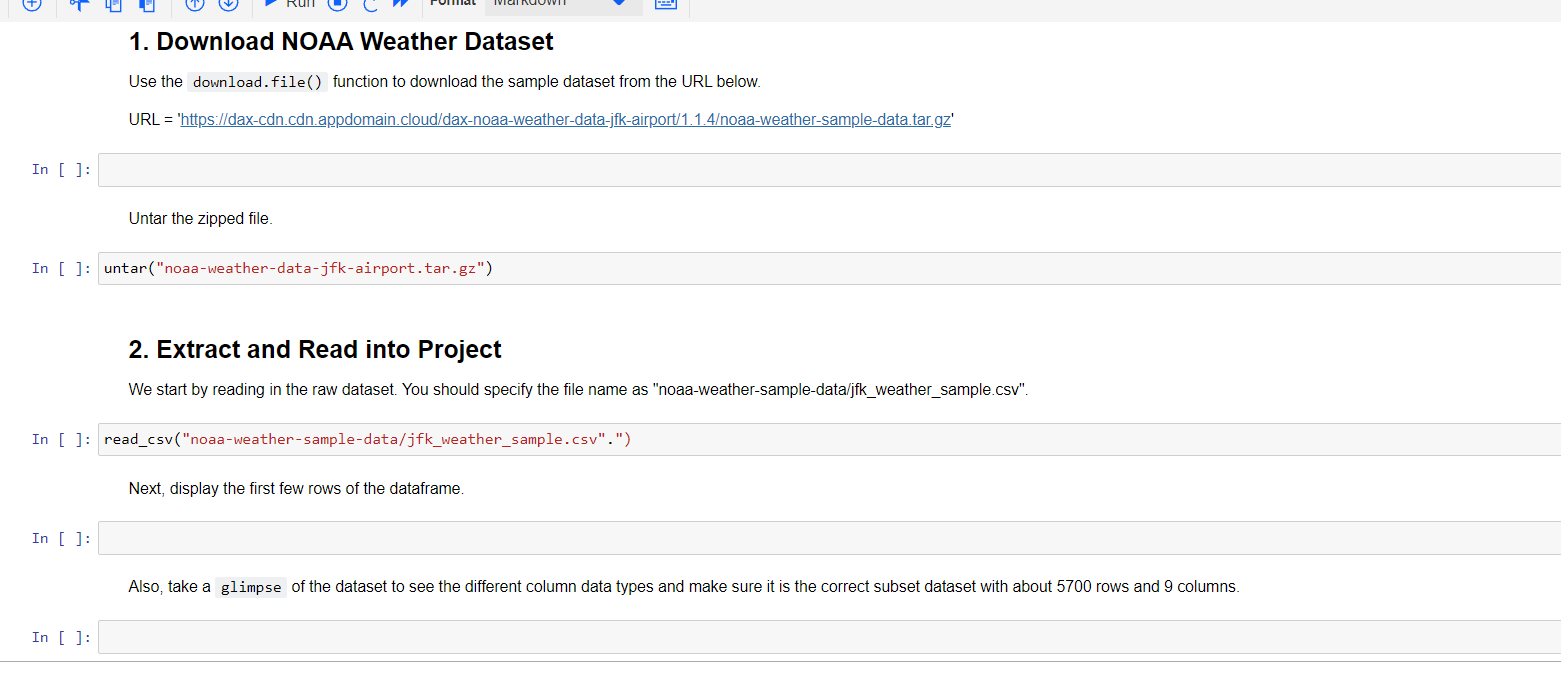Click the 'Download NOAA Weather Dataset' heading
The width and height of the screenshot is (1561, 673).
point(341,42)
